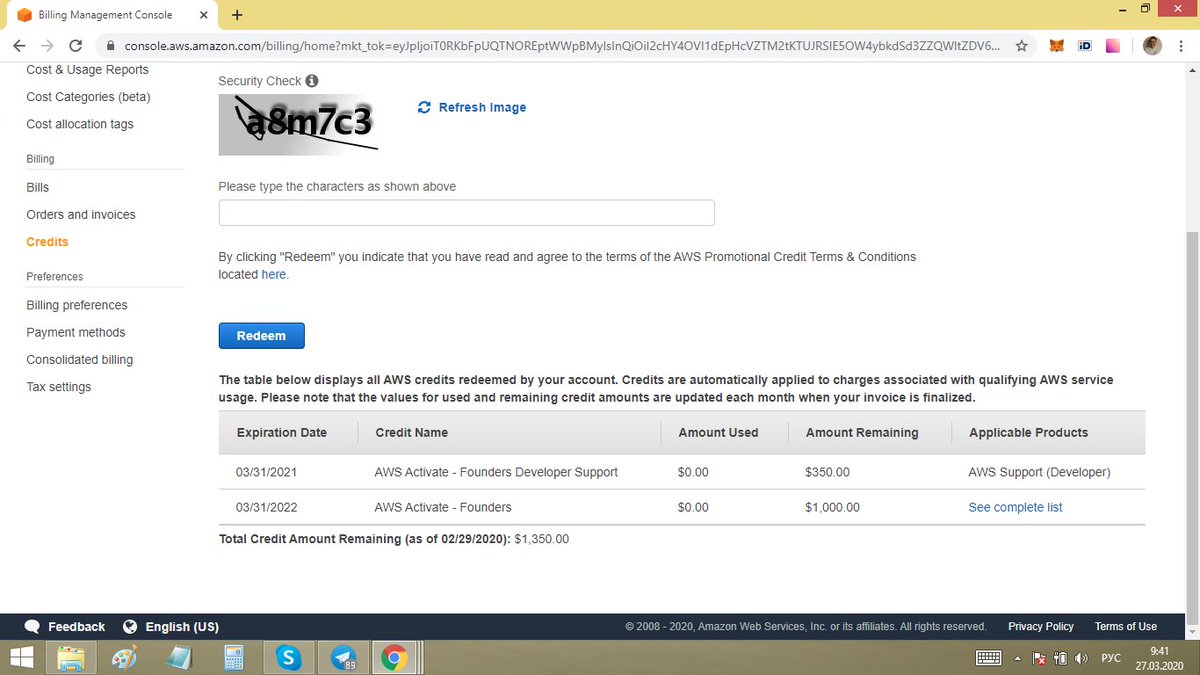This screenshot has width=1200, height=675.
Task: Click the 03/31/2022 expiration date cell
Action: (x=266, y=507)
